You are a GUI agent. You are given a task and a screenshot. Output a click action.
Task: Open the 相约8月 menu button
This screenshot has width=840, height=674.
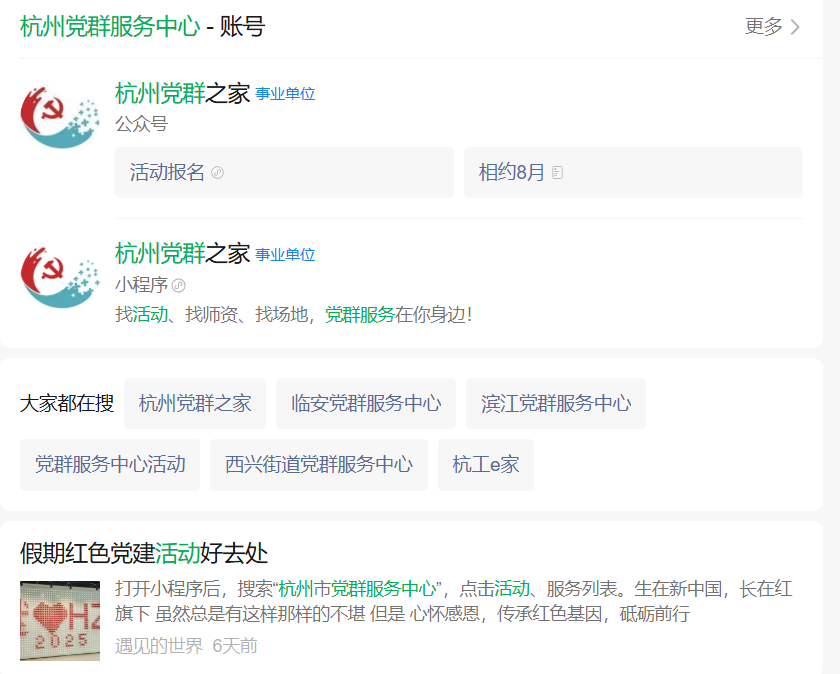pos(633,173)
